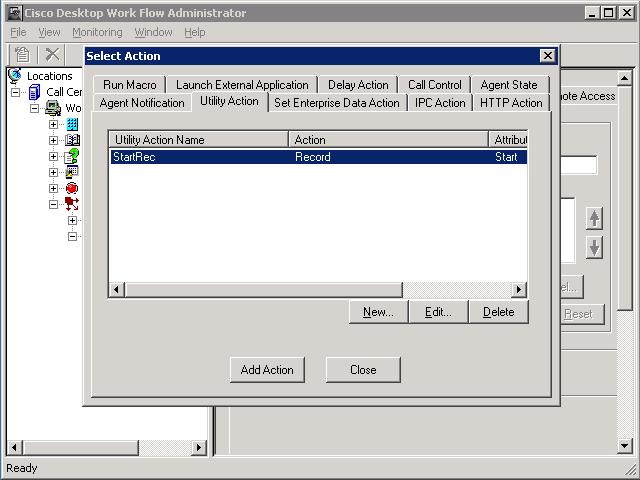Maximize the Work Flow Administrator window
Viewport: 640px width, 480px height.
[x=609, y=13]
